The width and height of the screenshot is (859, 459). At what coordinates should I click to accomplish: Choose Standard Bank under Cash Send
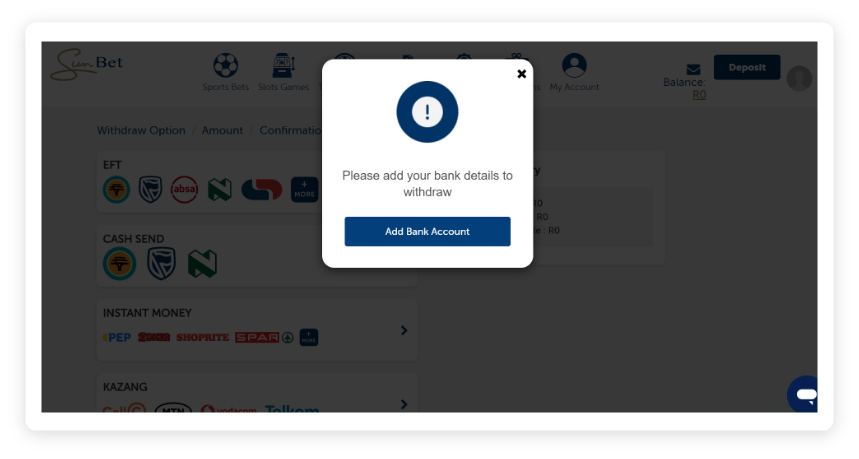pyautogui.click(x=162, y=263)
